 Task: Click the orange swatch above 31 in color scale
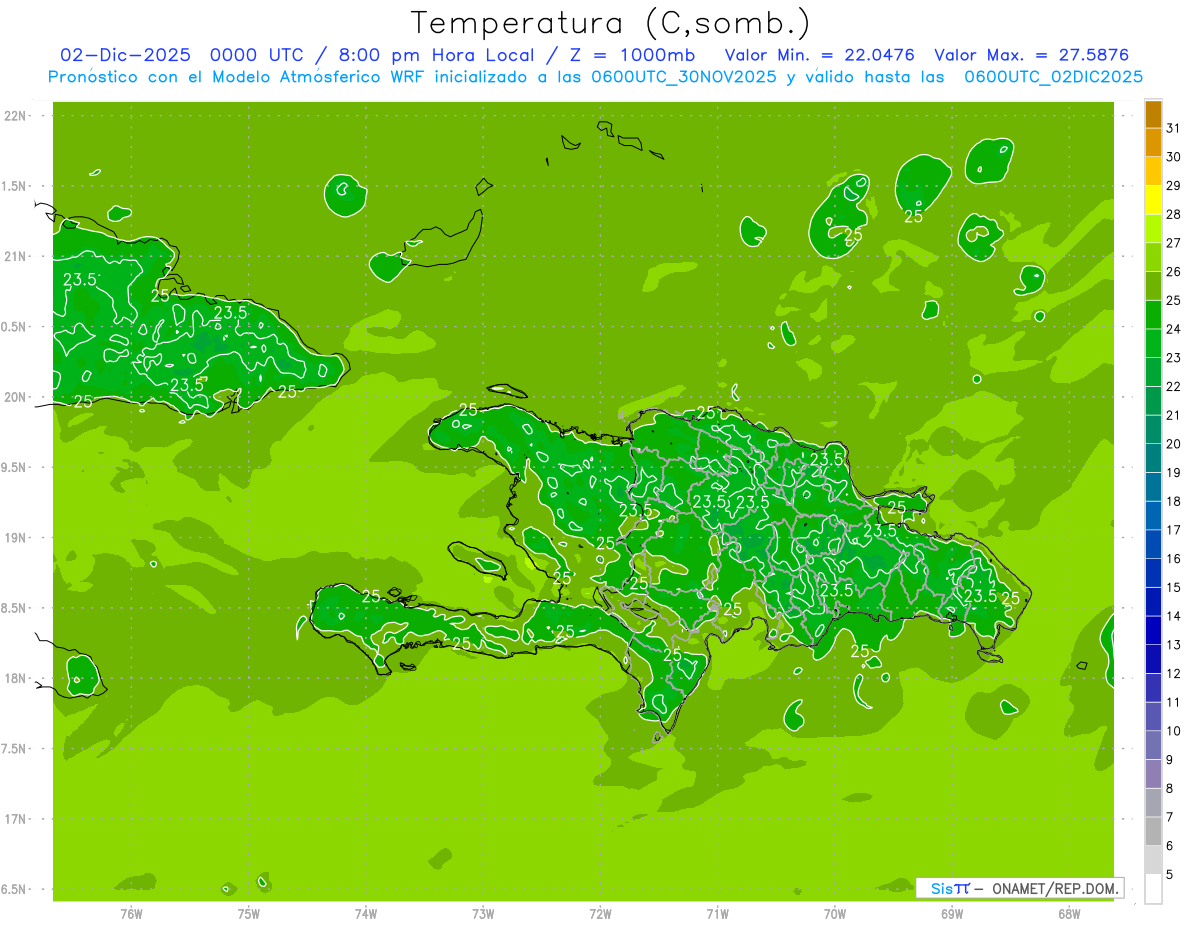[1153, 114]
